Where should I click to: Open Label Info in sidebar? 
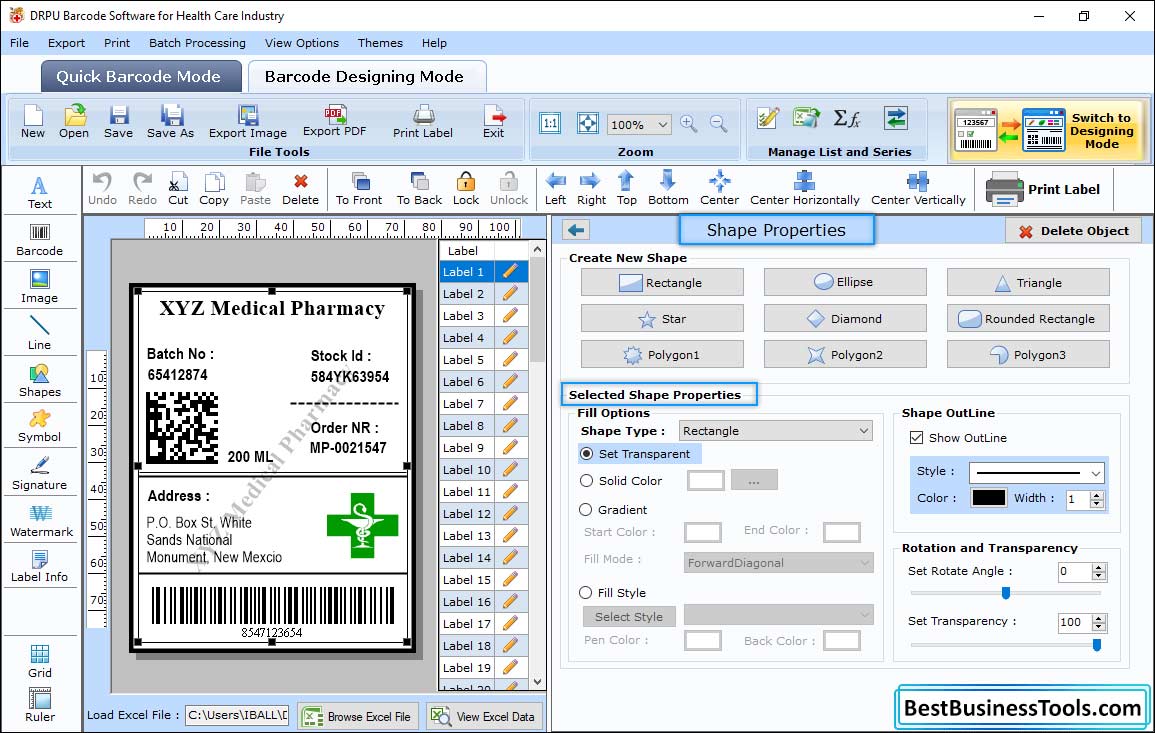(x=39, y=567)
